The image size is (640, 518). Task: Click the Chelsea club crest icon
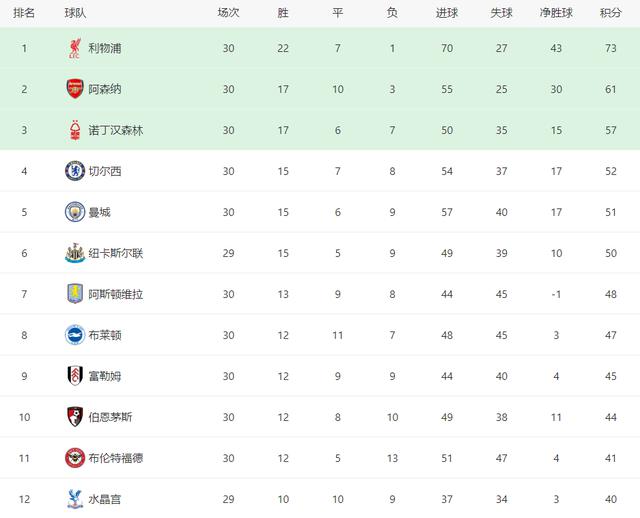(x=75, y=171)
